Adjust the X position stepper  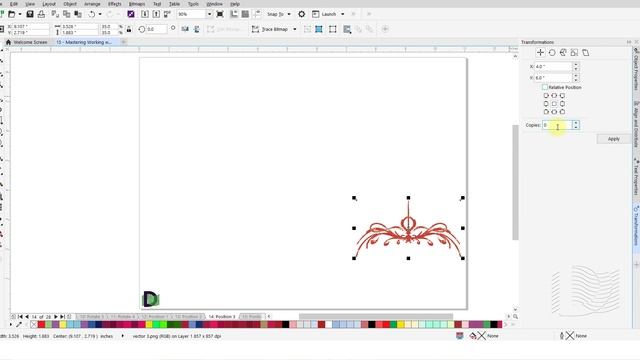(576, 66)
